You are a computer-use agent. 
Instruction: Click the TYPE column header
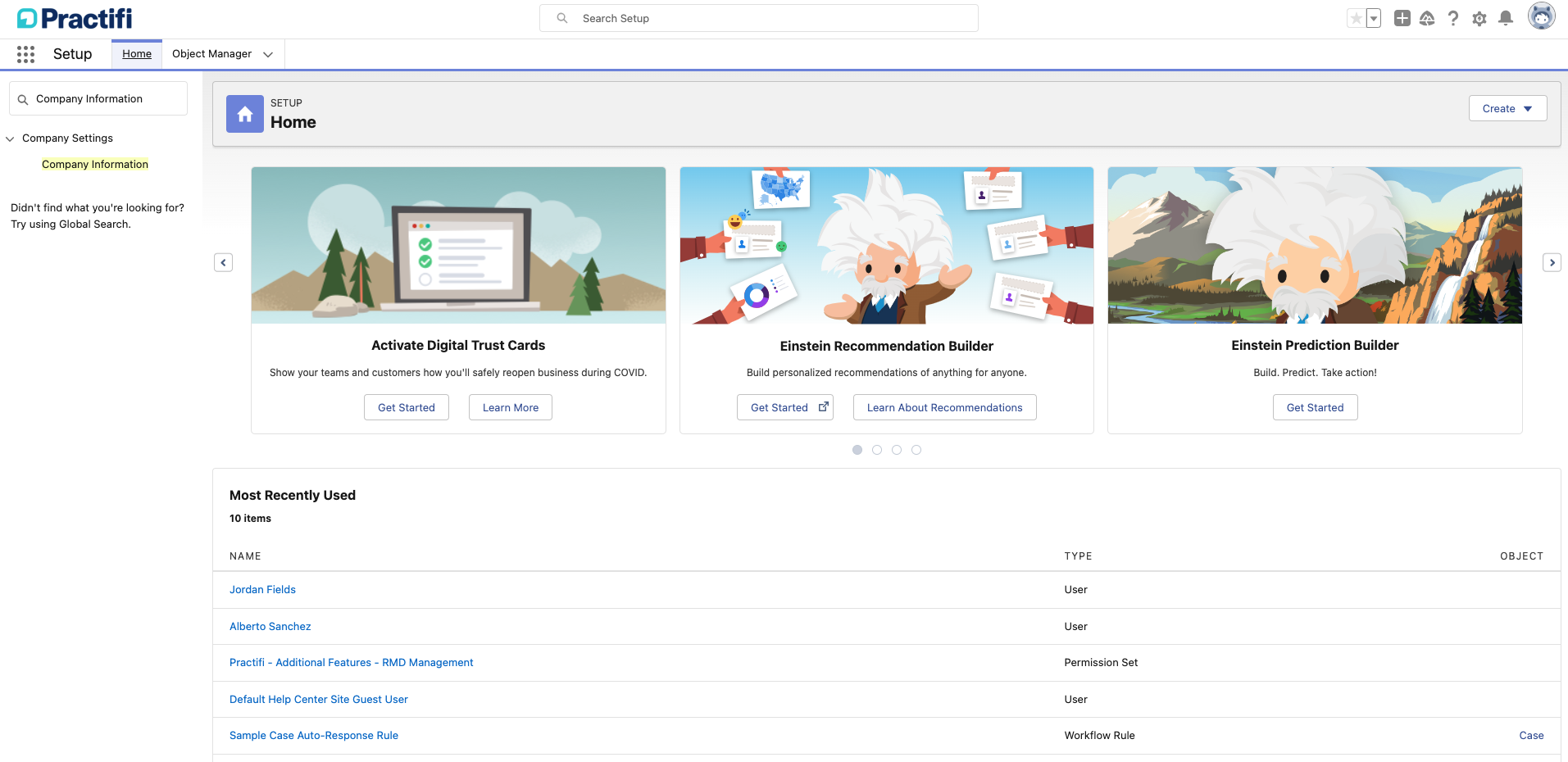(1078, 556)
